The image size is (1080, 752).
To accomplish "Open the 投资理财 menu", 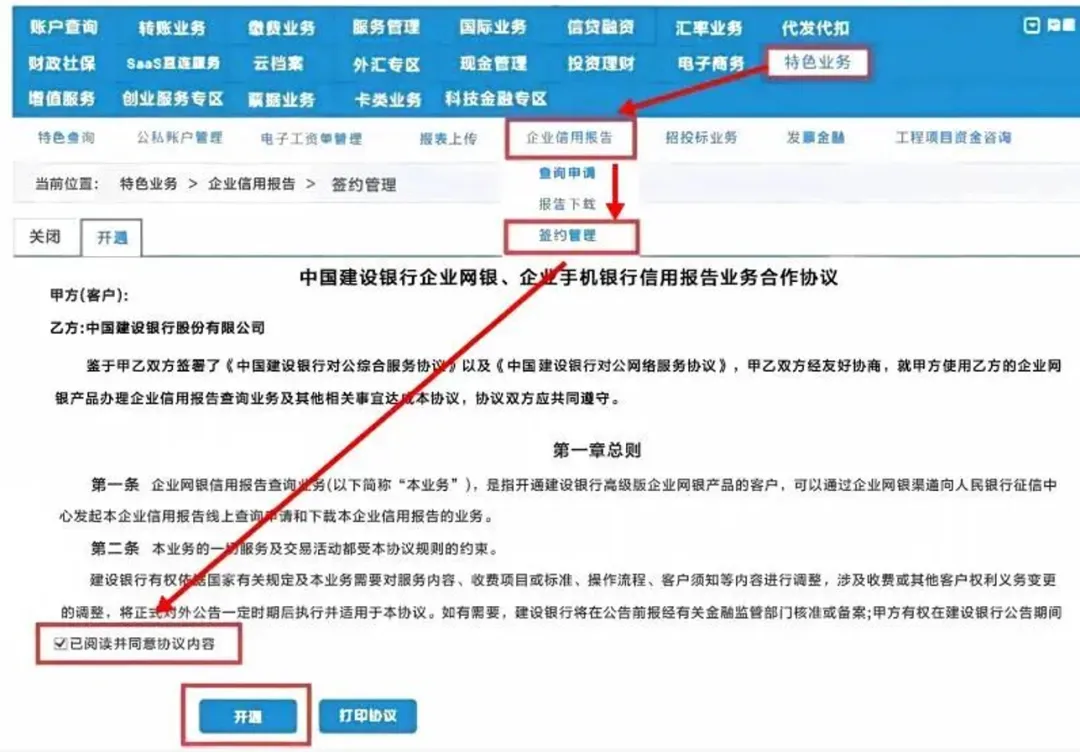I will [601, 63].
